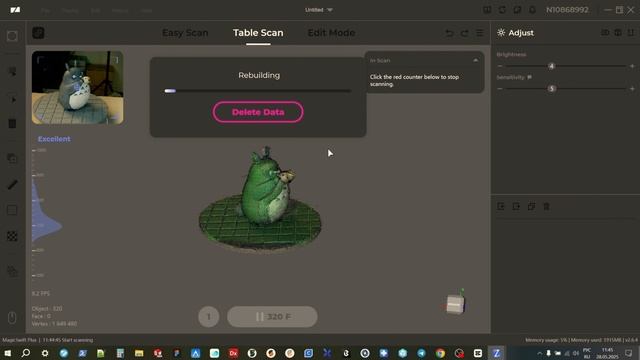
Task: Open Google Chrome from the taskbar
Action: pyautogui.click(x=440, y=353)
